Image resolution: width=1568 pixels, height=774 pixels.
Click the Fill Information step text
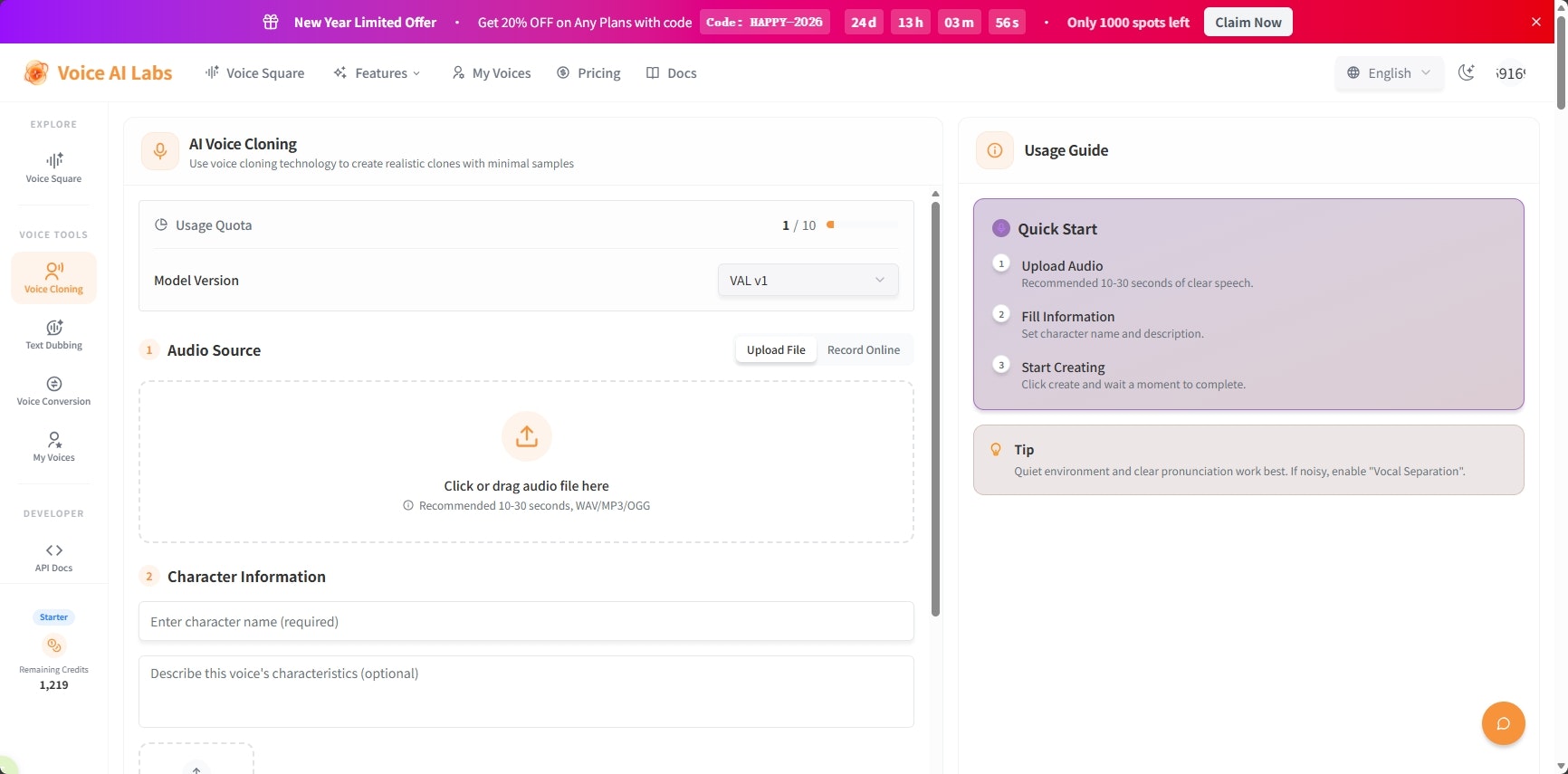[x=1068, y=317]
